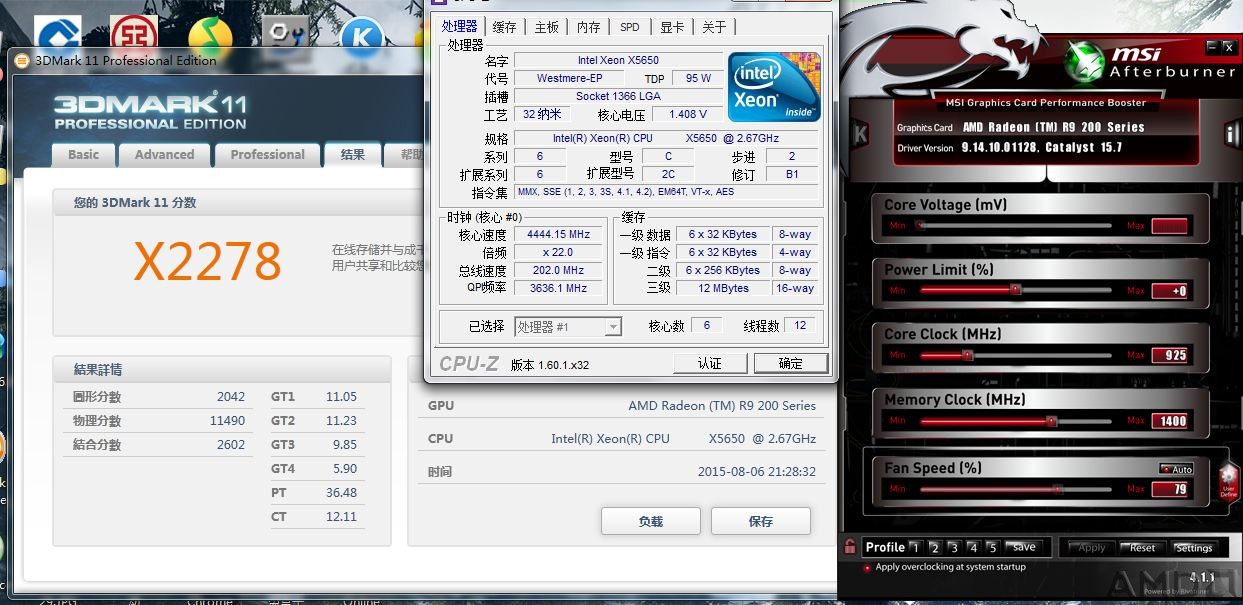
Task: Minimize the MSI Afterburner window
Action: tap(1212, 47)
